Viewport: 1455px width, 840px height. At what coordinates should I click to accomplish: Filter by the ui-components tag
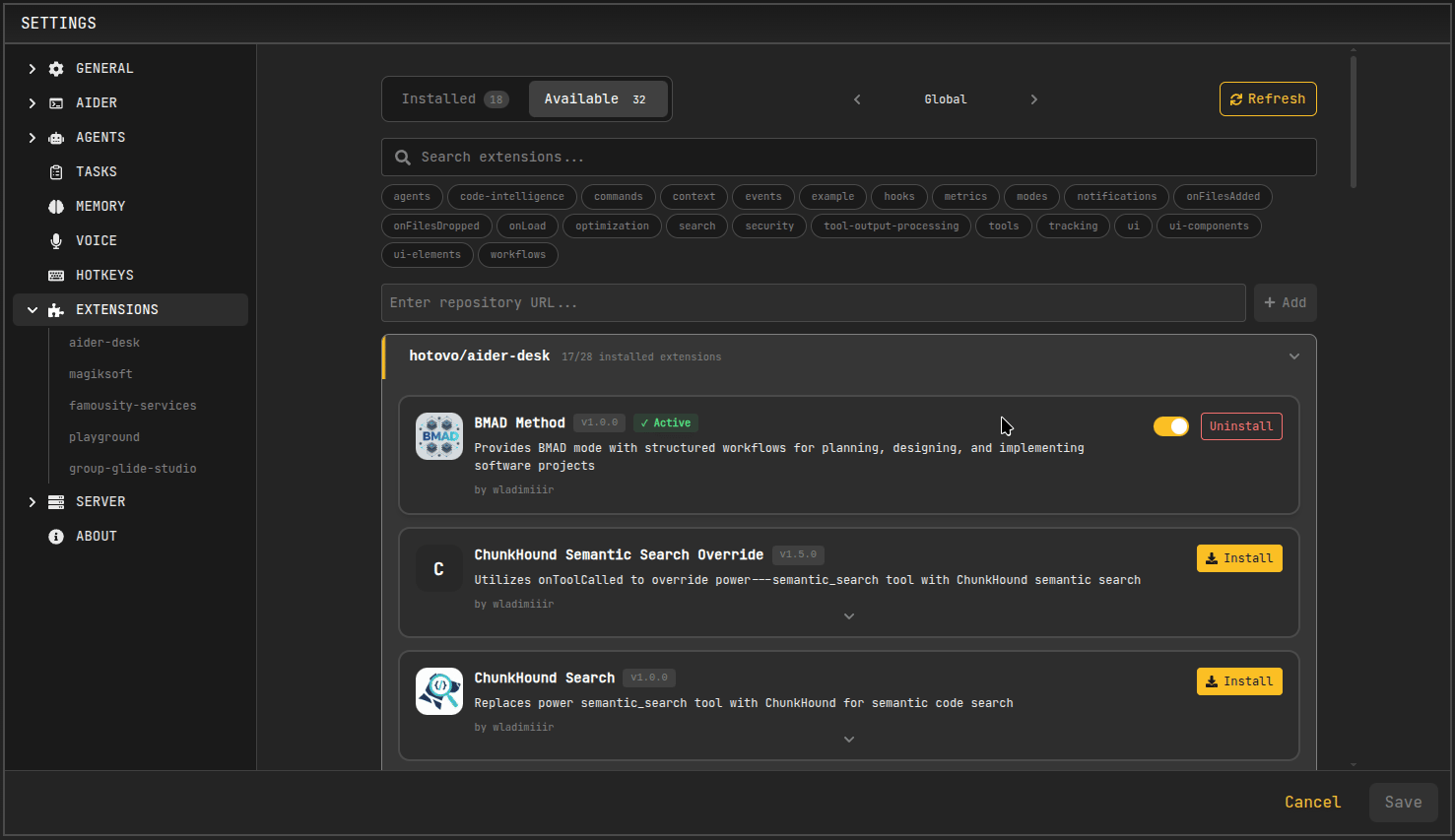(x=1209, y=226)
